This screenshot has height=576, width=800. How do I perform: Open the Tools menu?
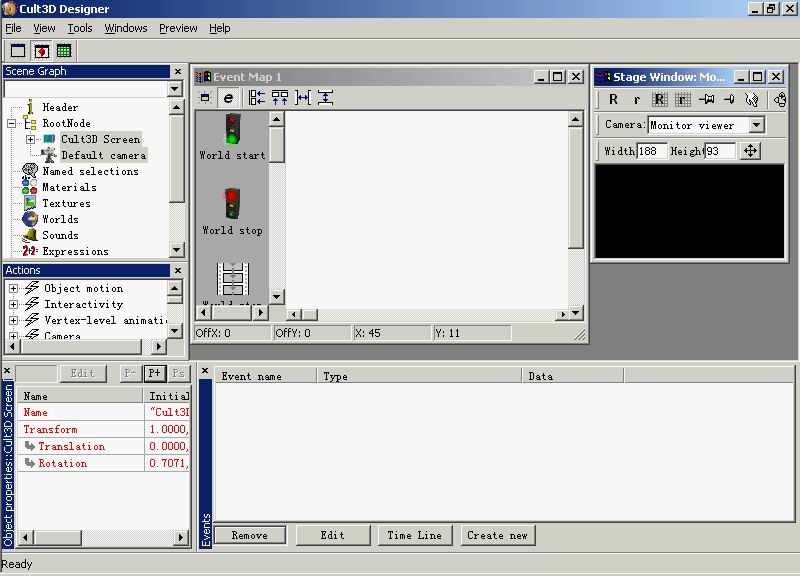pos(80,28)
